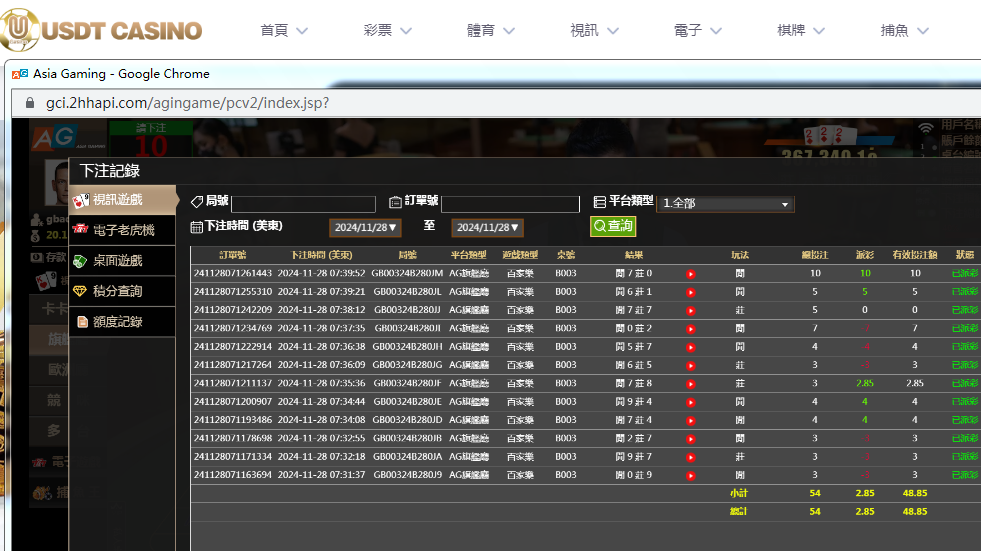The width and height of the screenshot is (981, 551).
Task: Open the 彩票 lottery menu
Action: pos(388,30)
